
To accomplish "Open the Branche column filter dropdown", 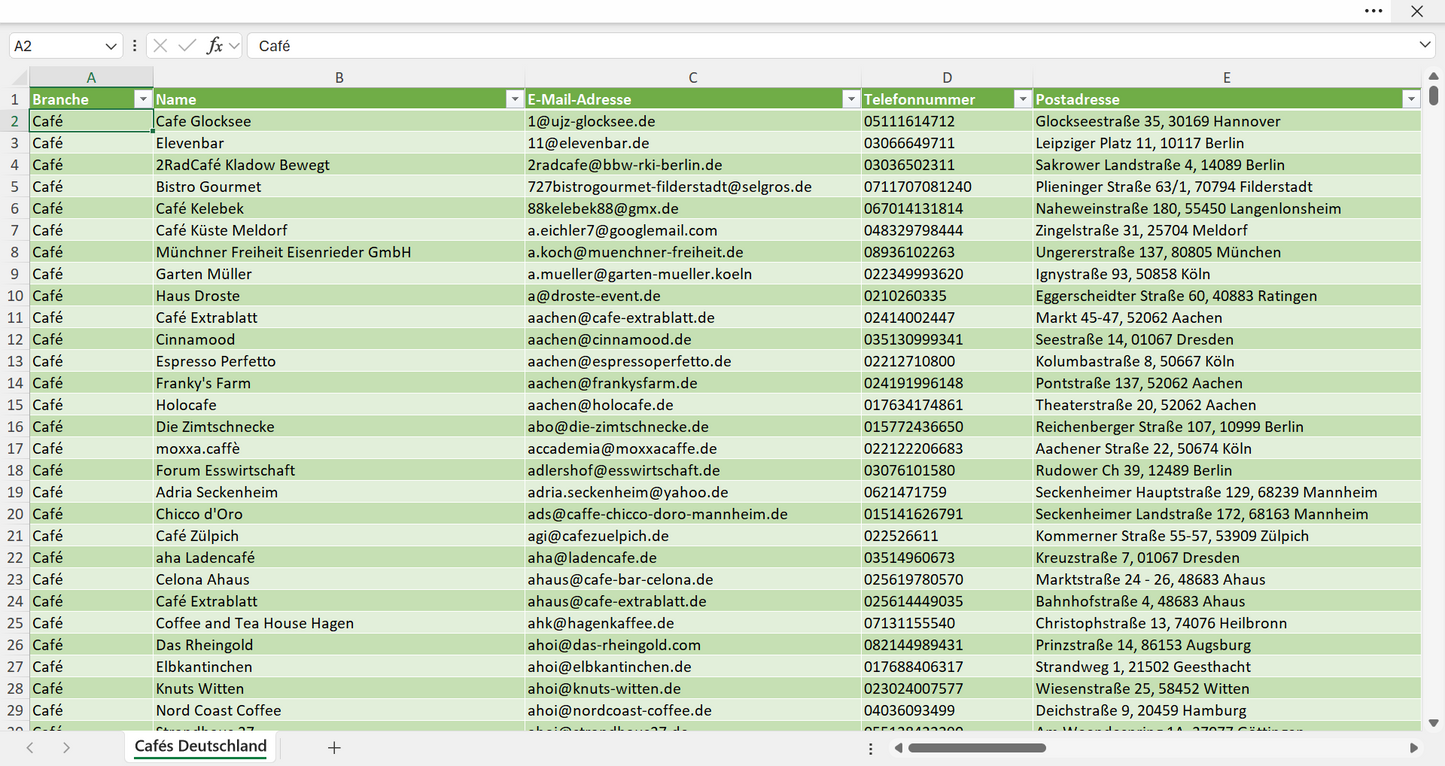I will [x=143, y=99].
